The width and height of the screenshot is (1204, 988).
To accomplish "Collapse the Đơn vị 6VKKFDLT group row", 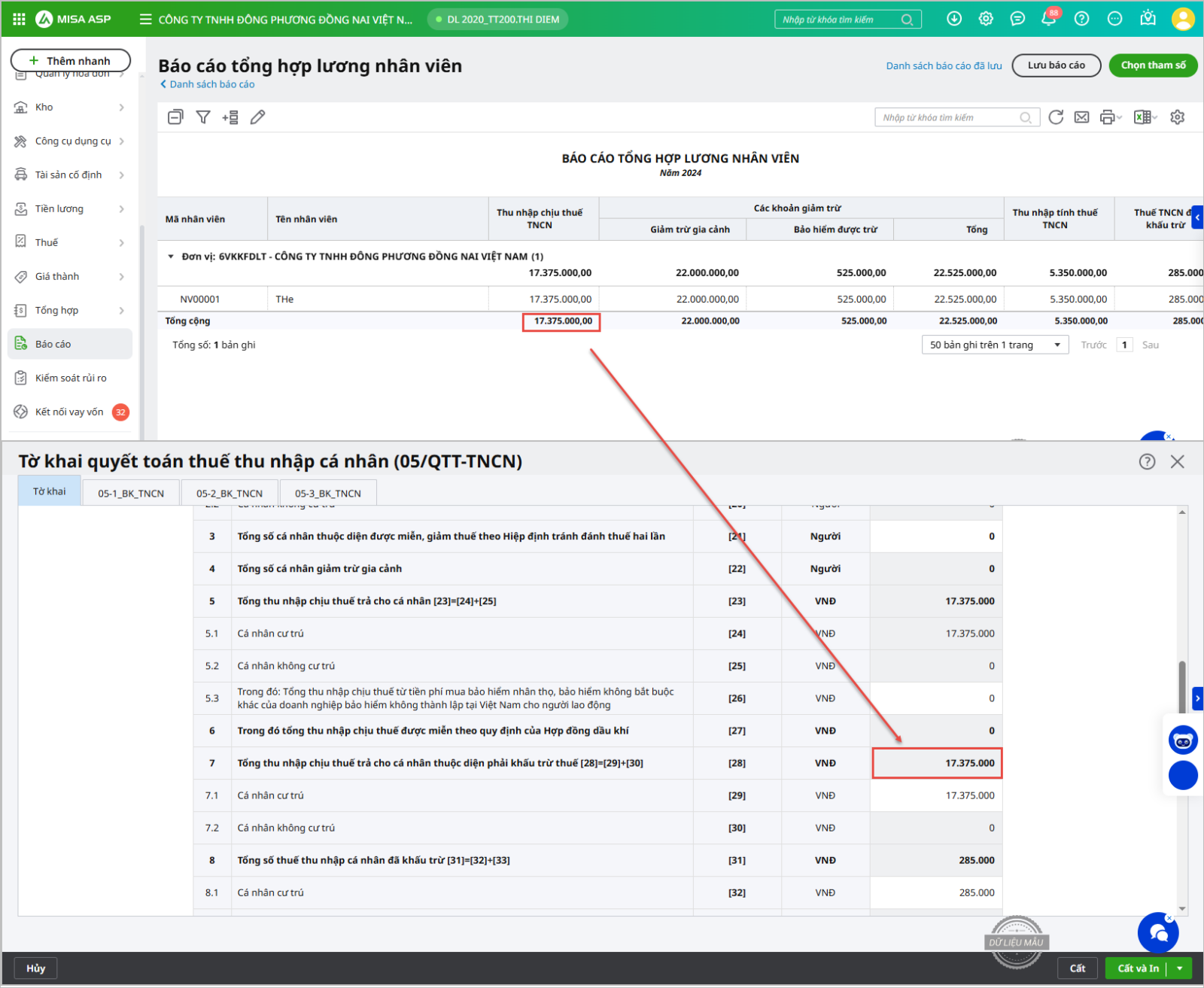I will 171,257.
